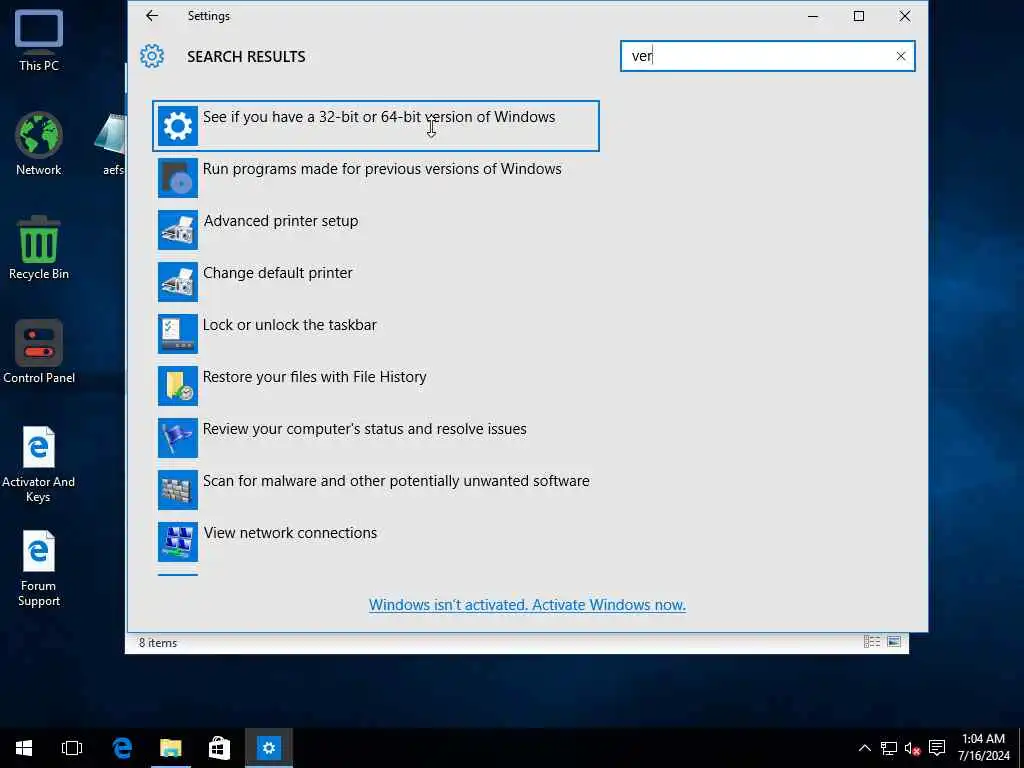This screenshot has height=768, width=1024.
Task: Click the printer icon next to Change default printer
Action: 178,281
